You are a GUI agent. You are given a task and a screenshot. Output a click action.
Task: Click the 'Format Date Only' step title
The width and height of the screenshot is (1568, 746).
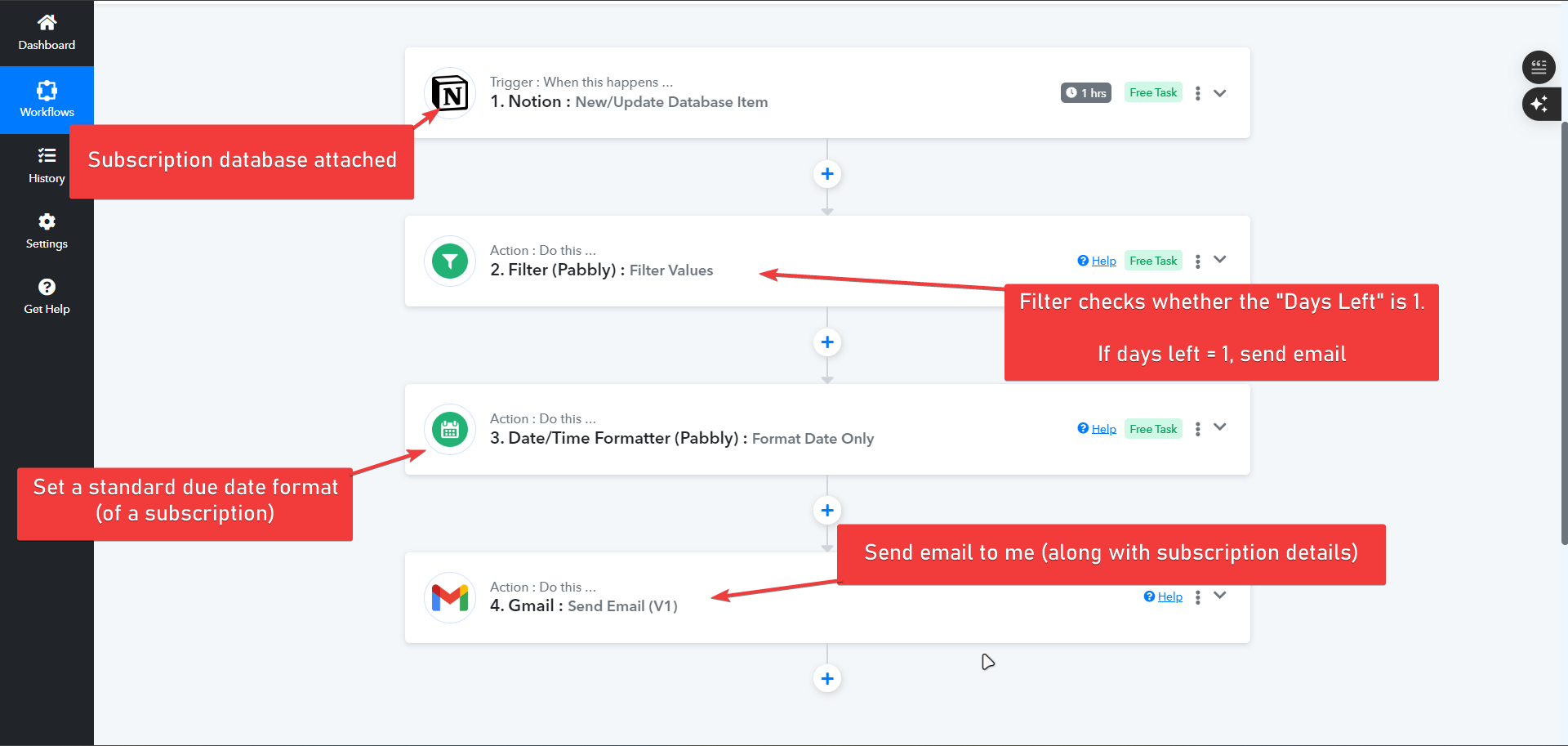point(813,439)
